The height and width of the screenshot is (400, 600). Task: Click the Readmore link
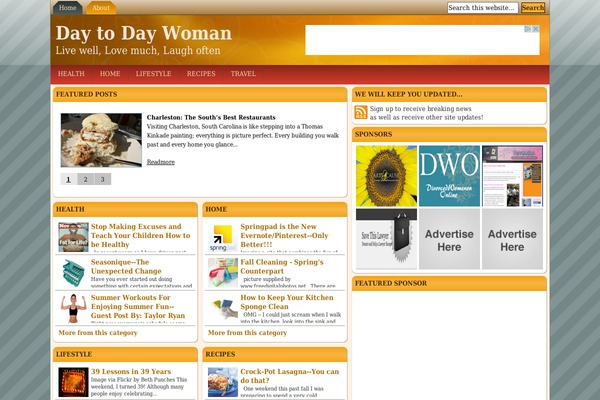click(161, 162)
